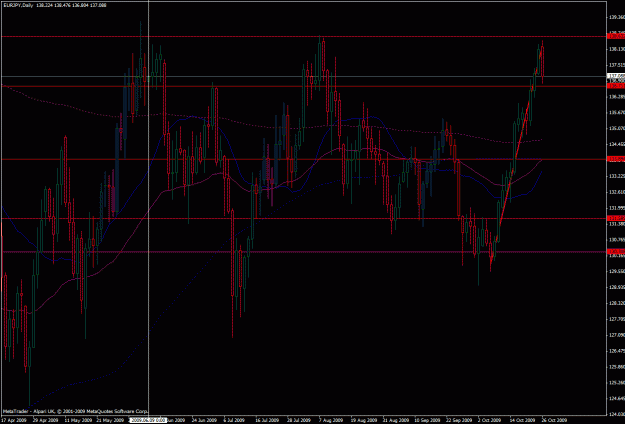Viewport: 625px width, 424px height.
Task: Click the 7 Aug 2009 date label
Action: click(x=331, y=420)
